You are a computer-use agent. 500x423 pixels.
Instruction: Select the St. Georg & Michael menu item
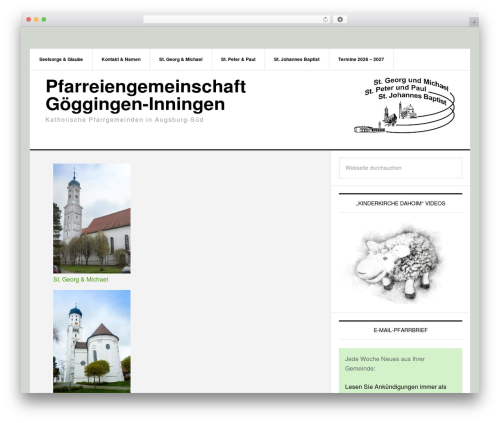(x=181, y=59)
